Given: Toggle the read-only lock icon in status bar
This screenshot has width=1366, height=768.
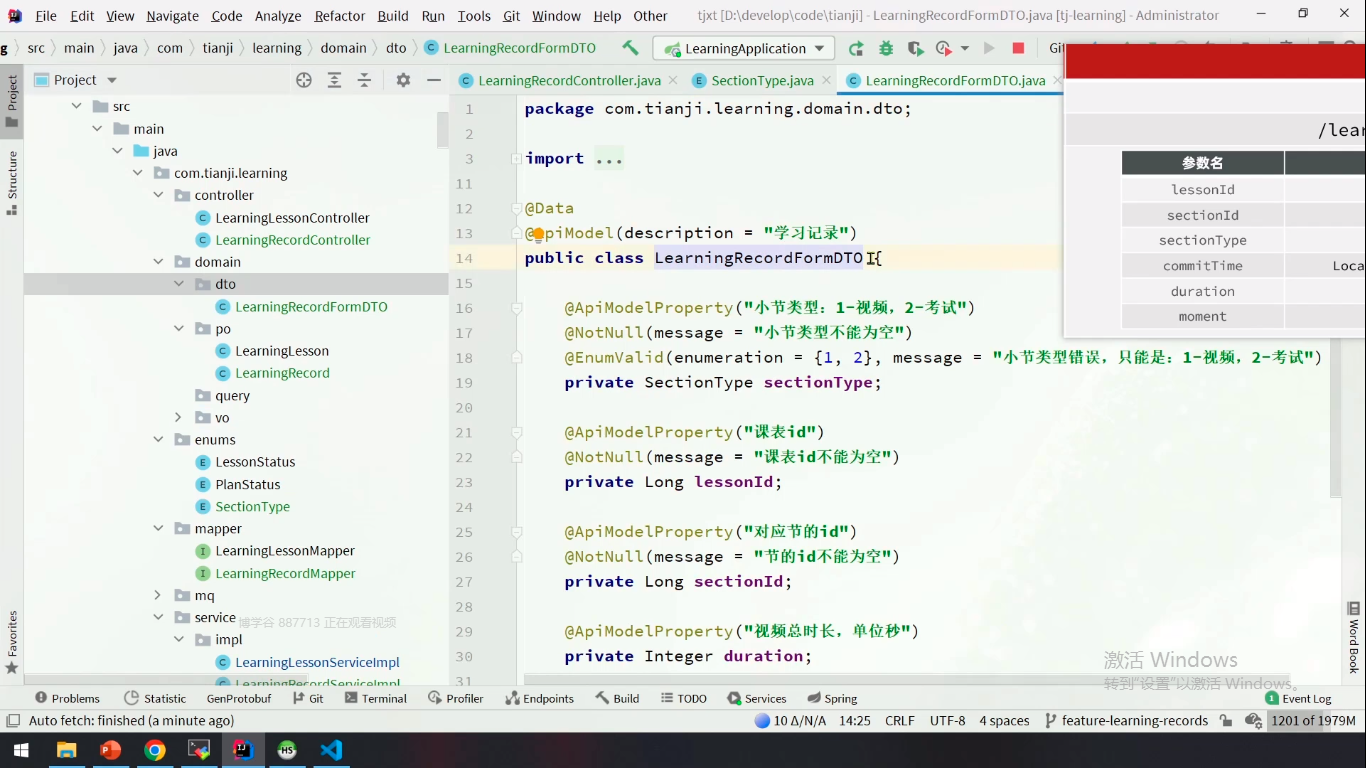Looking at the screenshot, I should (x=1227, y=720).
